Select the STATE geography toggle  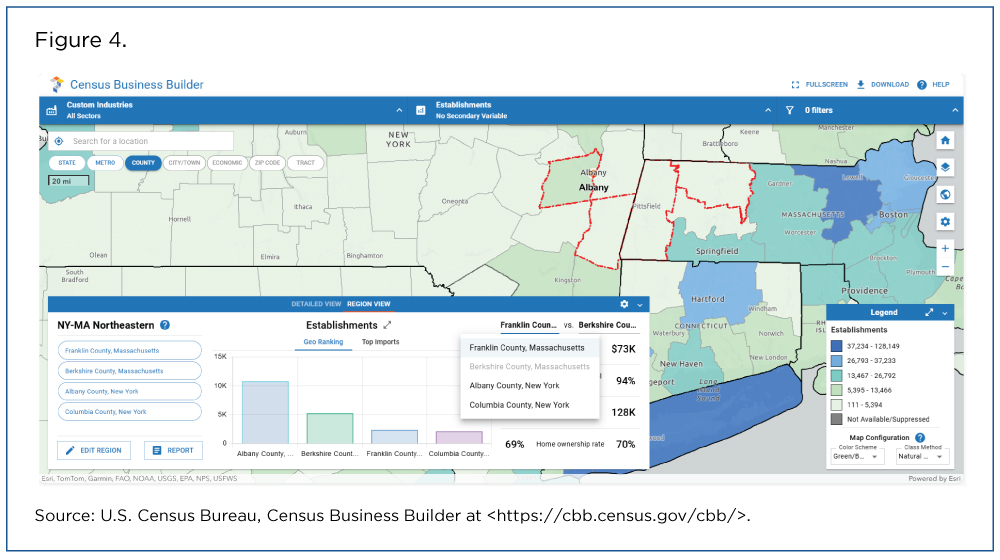(x=67, y=162)
